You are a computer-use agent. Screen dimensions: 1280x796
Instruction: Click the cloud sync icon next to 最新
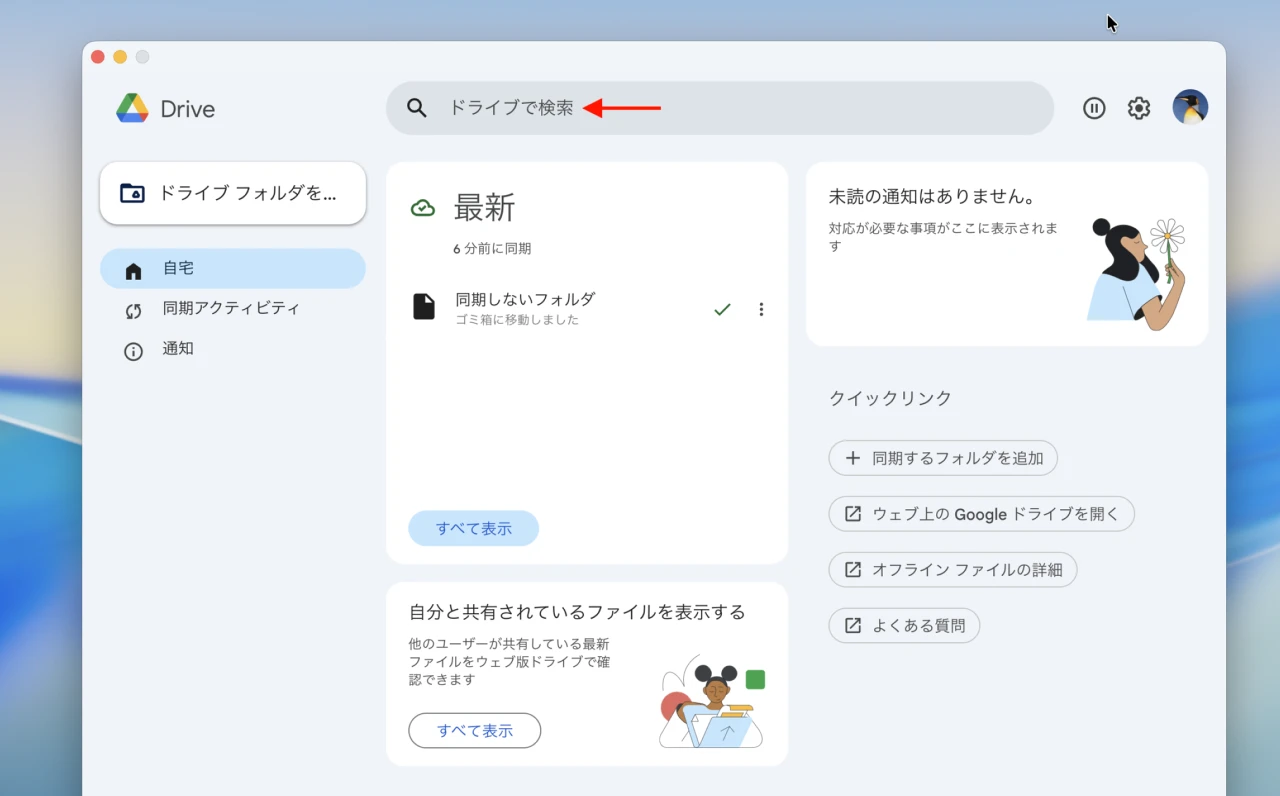[x=423, y=207]
